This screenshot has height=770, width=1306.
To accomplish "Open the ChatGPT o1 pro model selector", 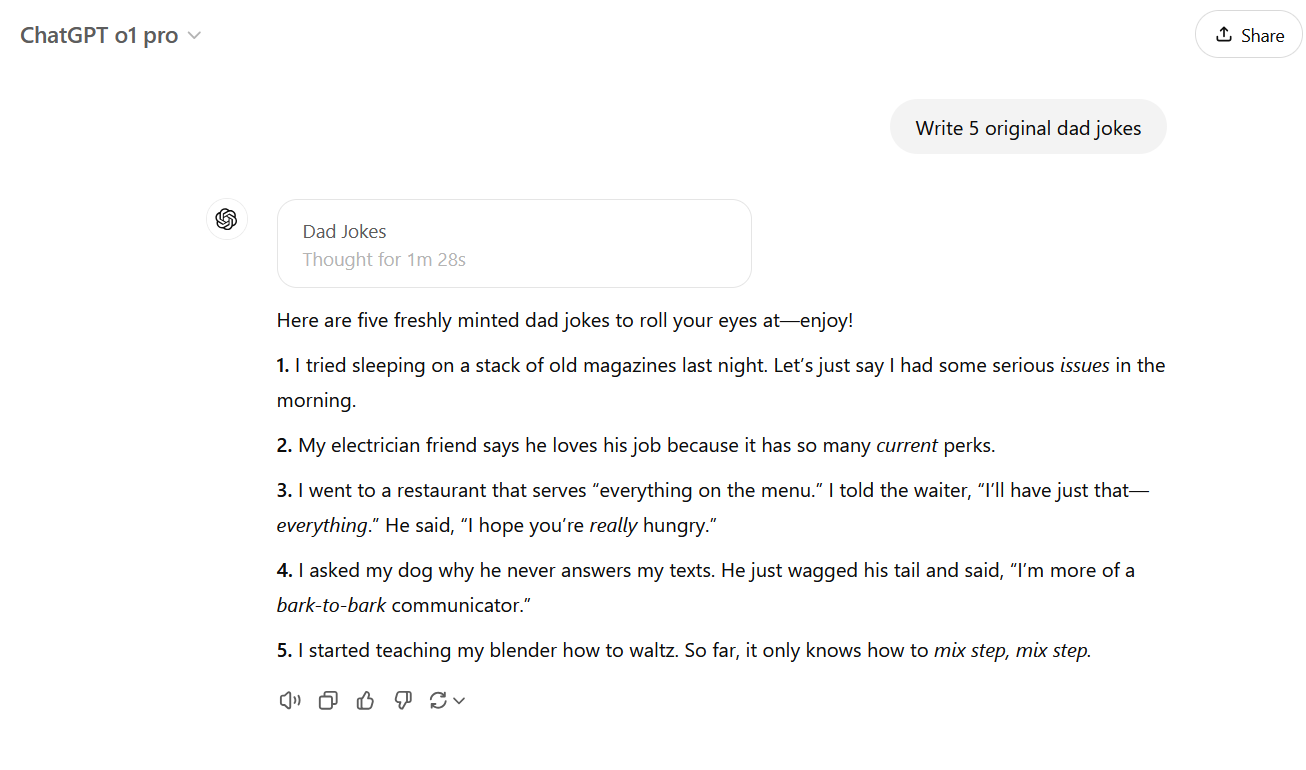I will click(x=110, y=35).
